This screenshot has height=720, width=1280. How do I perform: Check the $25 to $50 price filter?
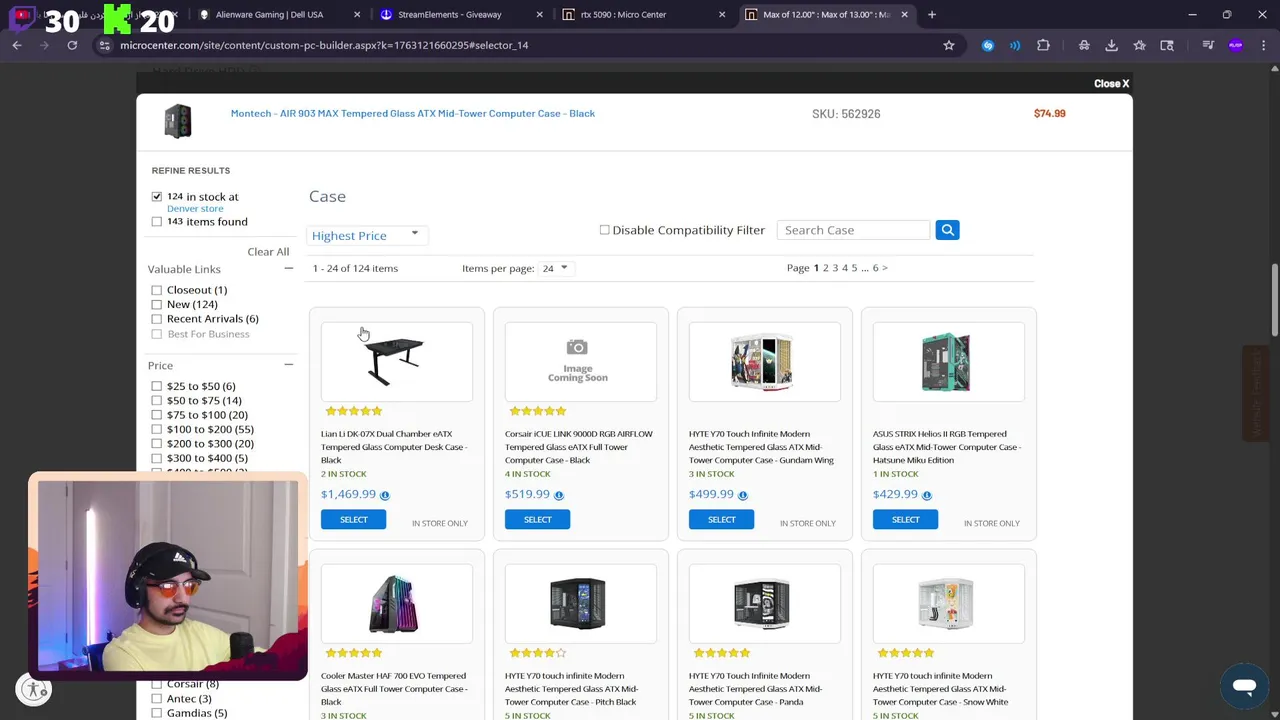coord(156,386)
